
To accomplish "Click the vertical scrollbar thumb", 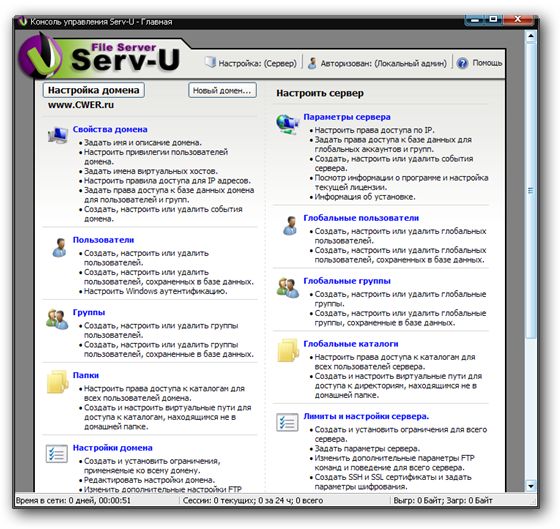I will click(x=531, y=190).
